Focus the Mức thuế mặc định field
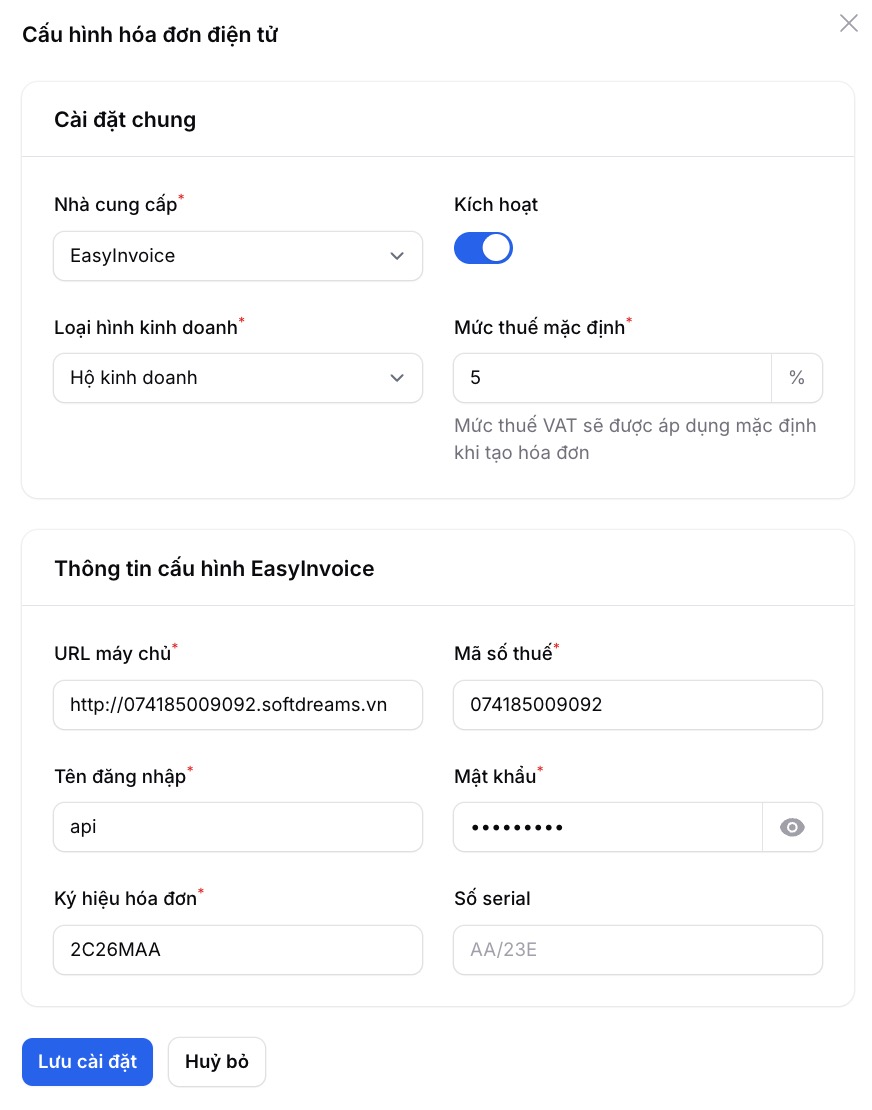Viewport: 872px width, 1110px height. click(x=612, y=378)
